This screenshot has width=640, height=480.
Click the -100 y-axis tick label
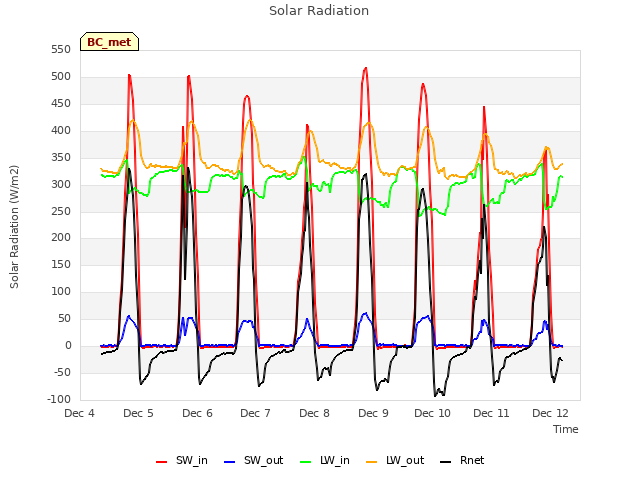pos(59,399)
